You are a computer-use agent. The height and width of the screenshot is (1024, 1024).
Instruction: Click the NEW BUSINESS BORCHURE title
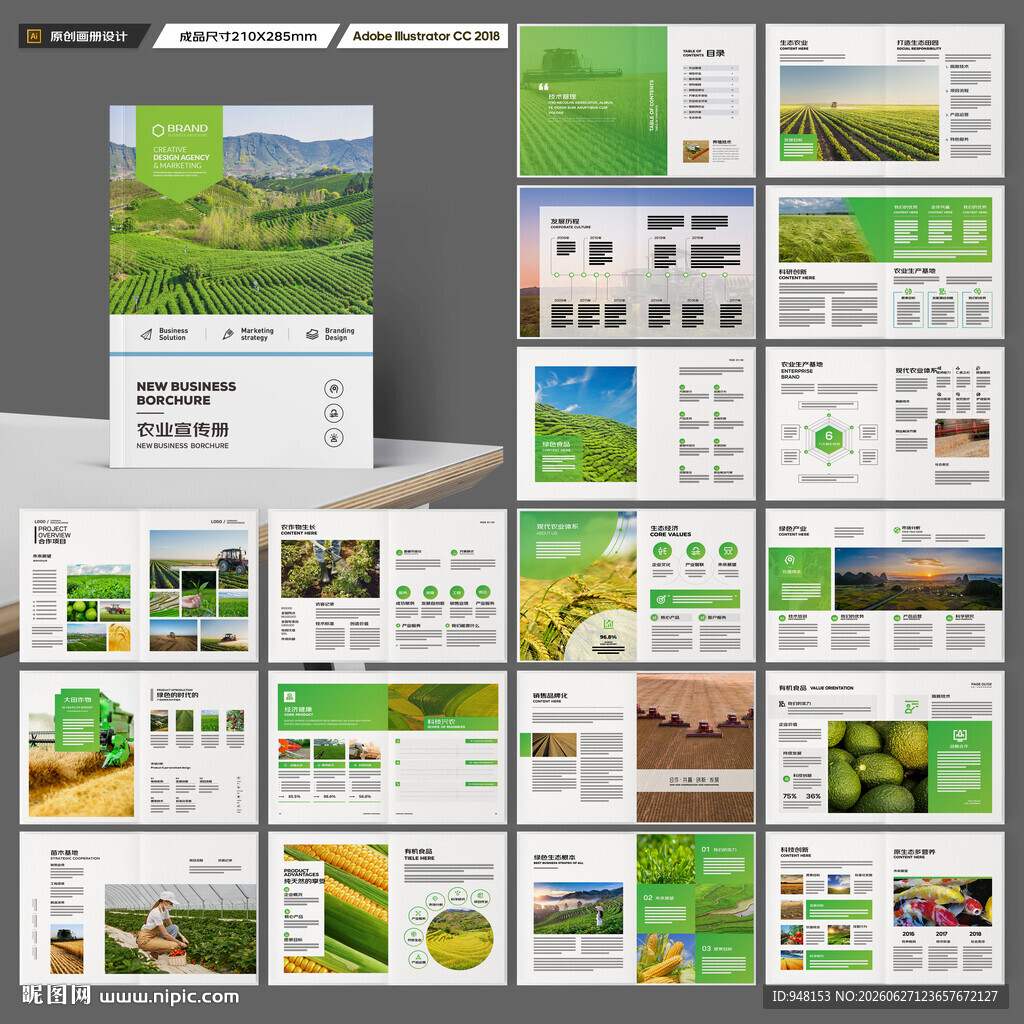coord(186,393)
